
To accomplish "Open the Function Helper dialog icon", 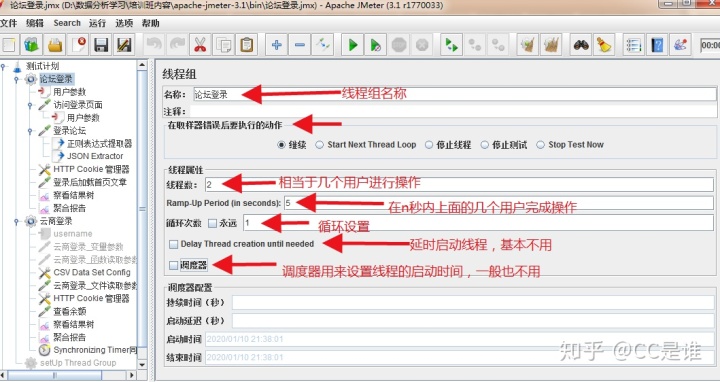I will pos(634,45).
